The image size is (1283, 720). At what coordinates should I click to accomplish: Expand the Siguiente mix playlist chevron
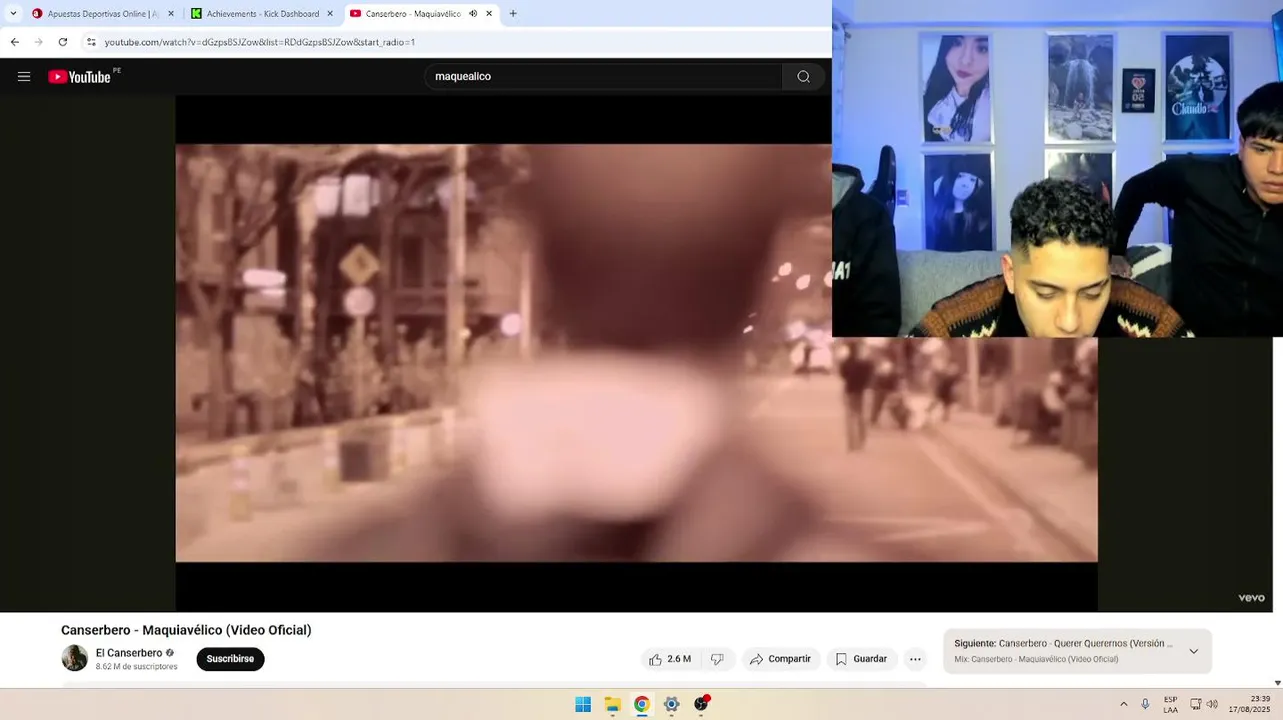click(1193, 651)
